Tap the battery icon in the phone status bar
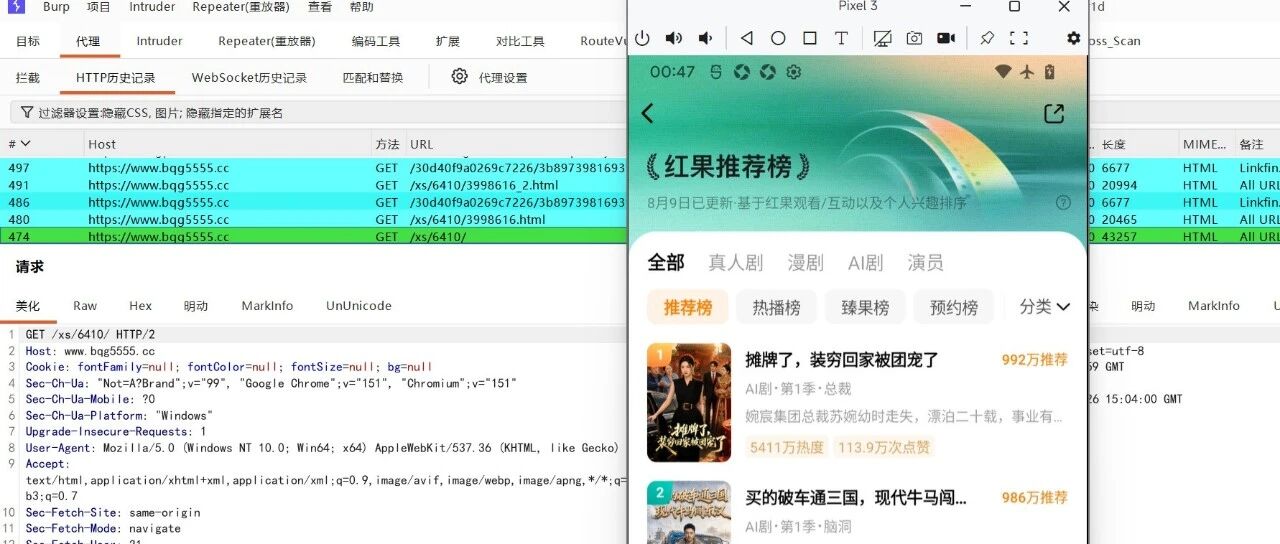1280x544 pixels. tap(1049, 72)
